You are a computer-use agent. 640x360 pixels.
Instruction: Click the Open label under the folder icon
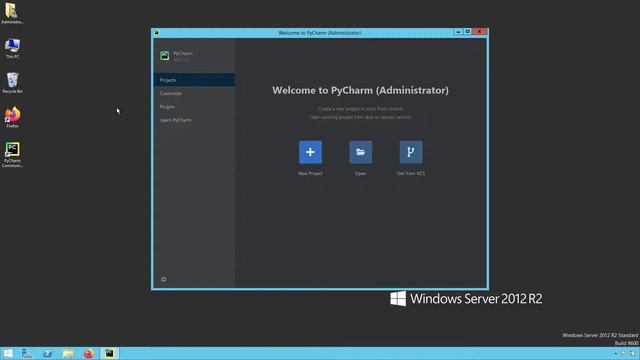[360, 173]
